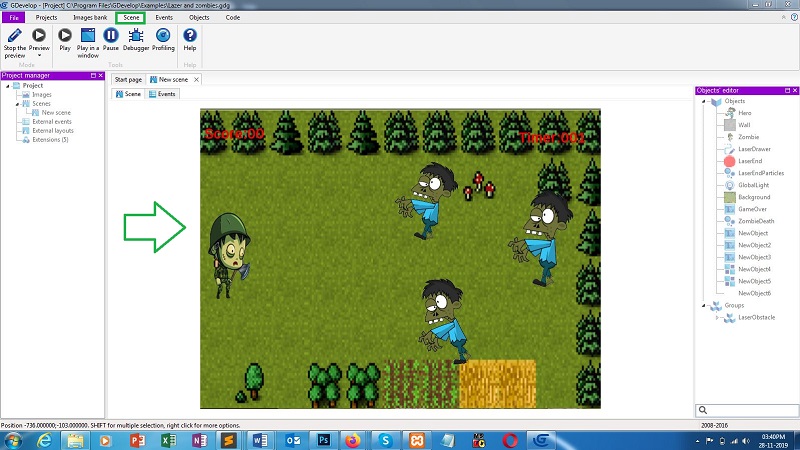This screenshot has width=800, height=450.
Task: Open Skype from the taskbar
Action: [385, 440]
